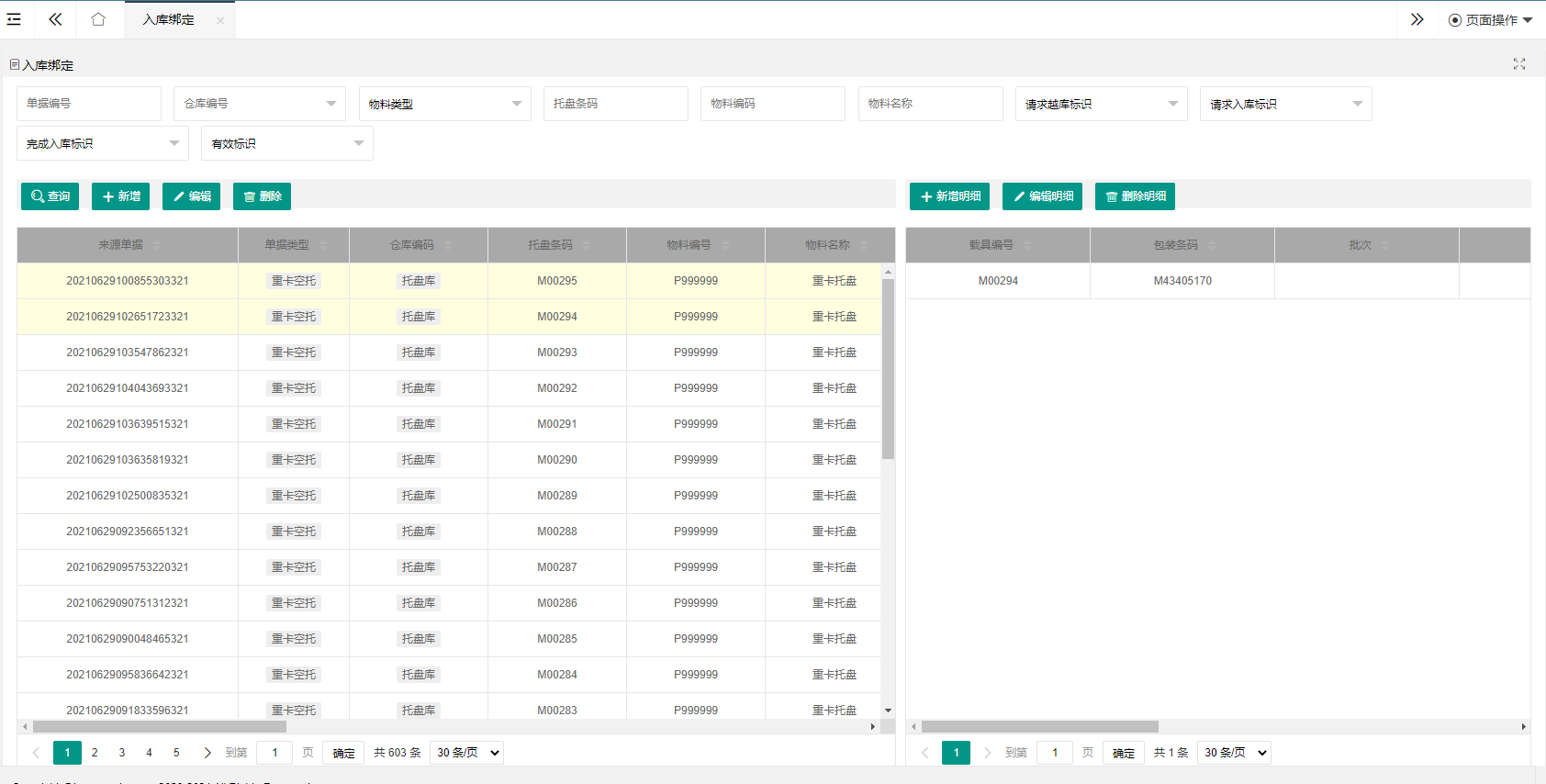Screen dimensions: 1546x784
Task: Click the vertical scrollbar thumb of main table
Action: pyautogui.click(x=888, y=368)
